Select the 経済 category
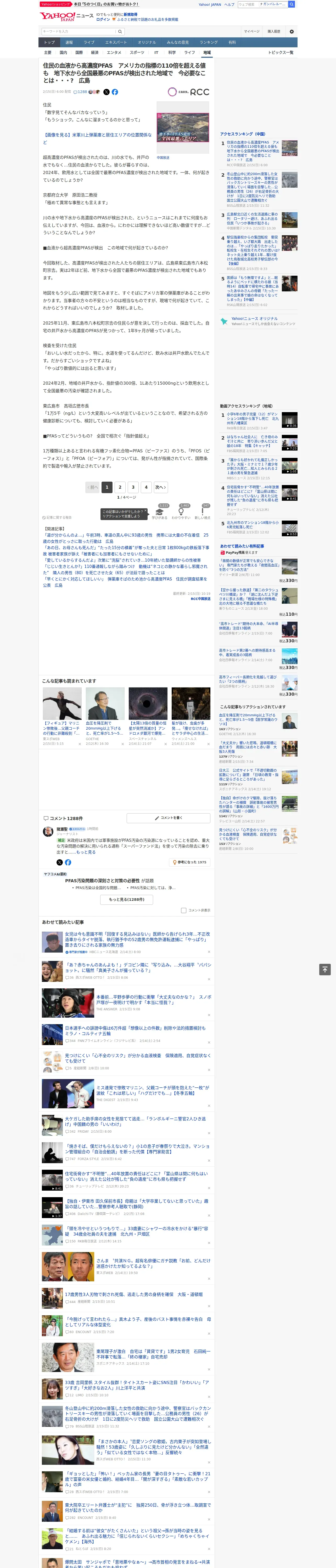The height and width of the screenshot is (1568, 336). click(94, 52)
